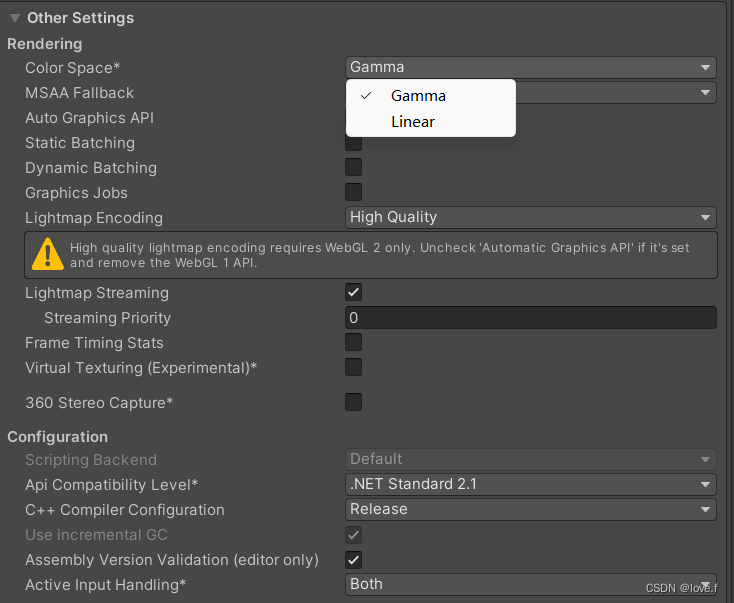
Task: Click the yellow warning icon
Action: [47, 255]
